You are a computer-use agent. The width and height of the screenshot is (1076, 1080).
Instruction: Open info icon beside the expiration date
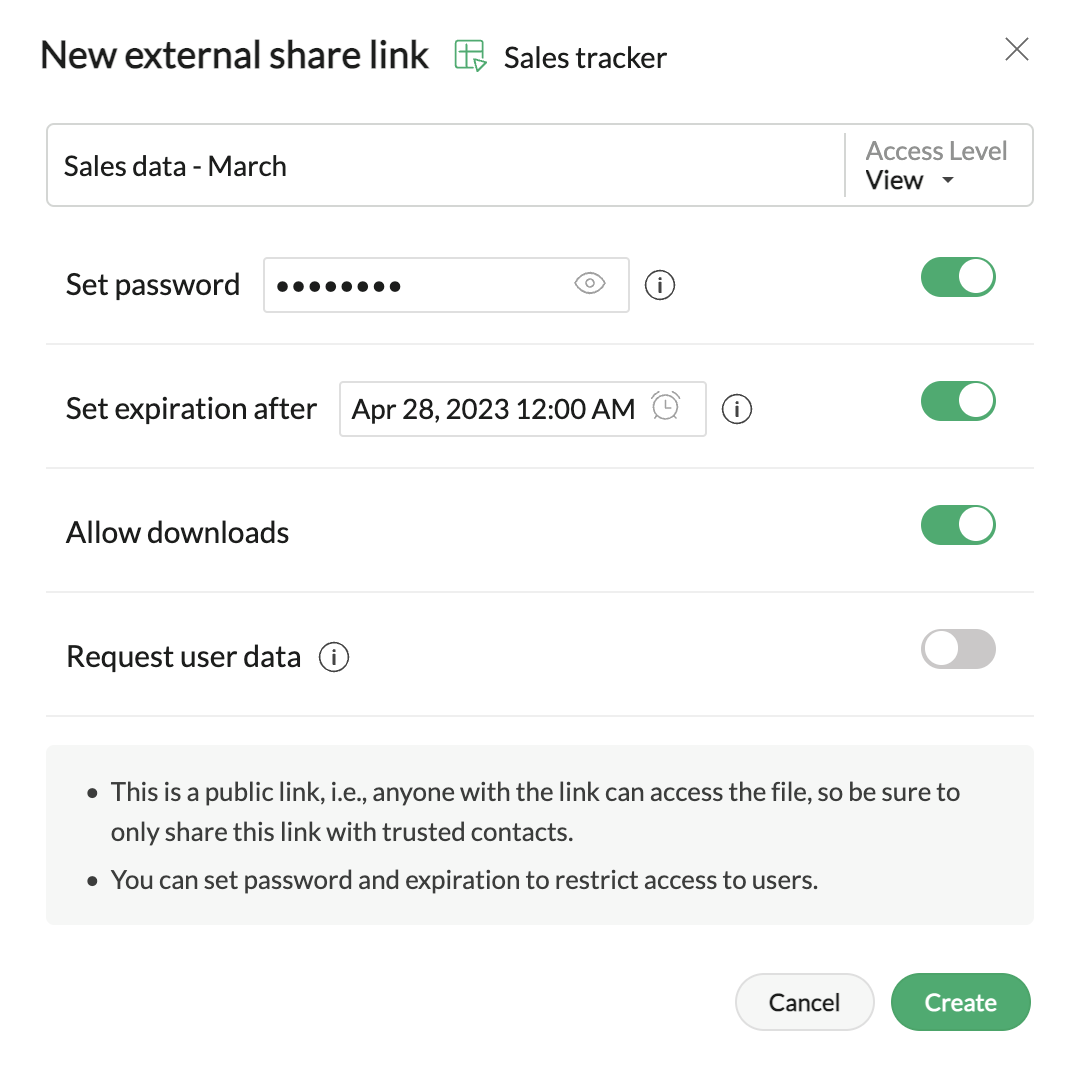point(736,409)
